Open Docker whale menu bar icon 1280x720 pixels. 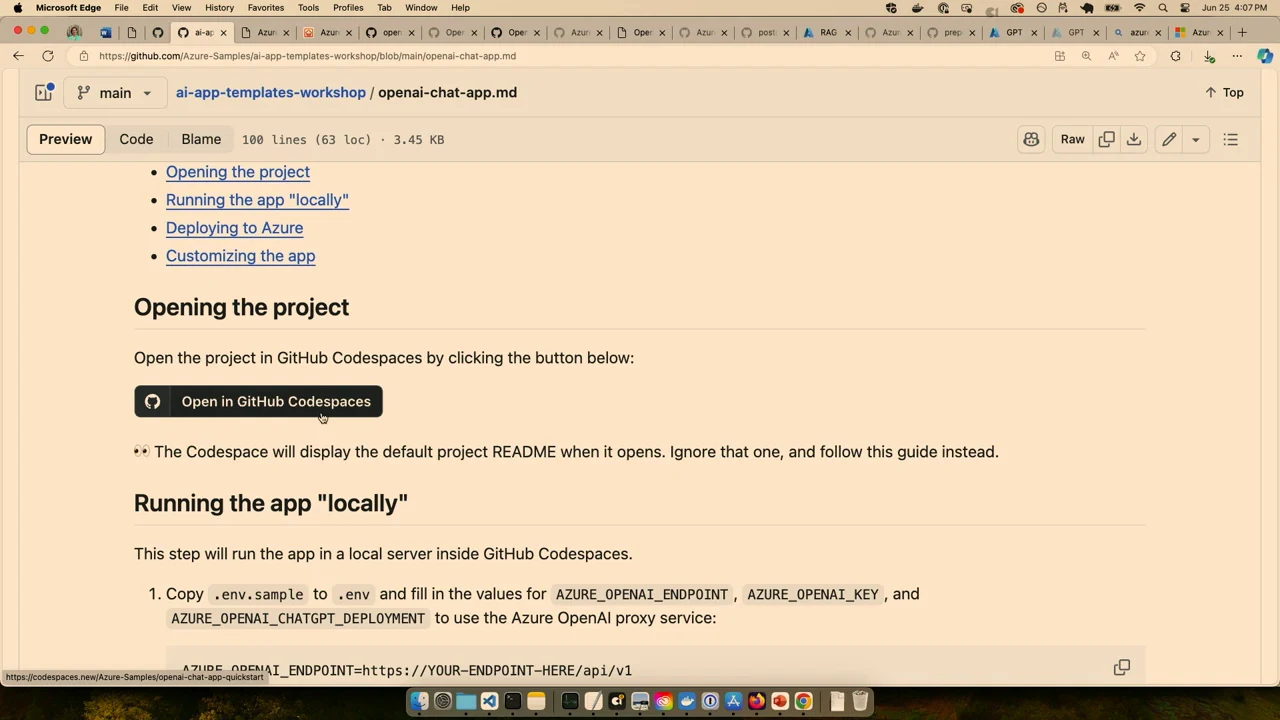(918, 7)
